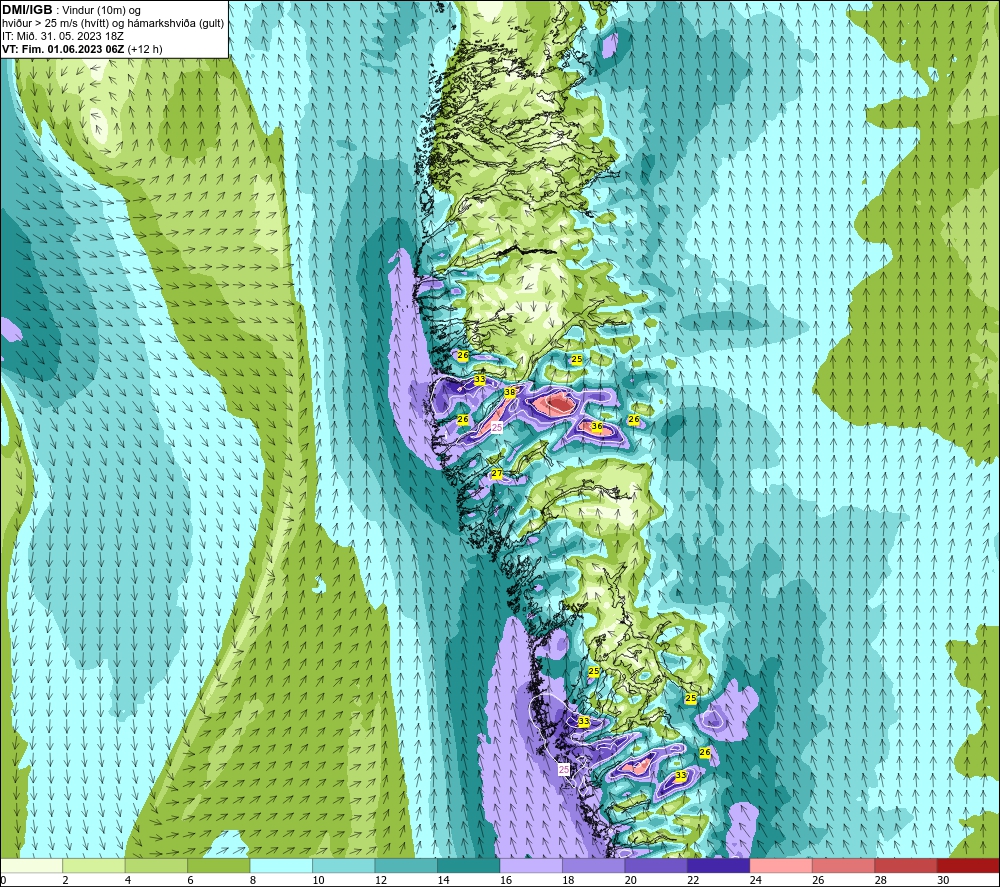Select the dark red swatch above 30 m/s
Image resolution: width=1000 pixels, height=887 pixels.
click(x=969, y=866)
